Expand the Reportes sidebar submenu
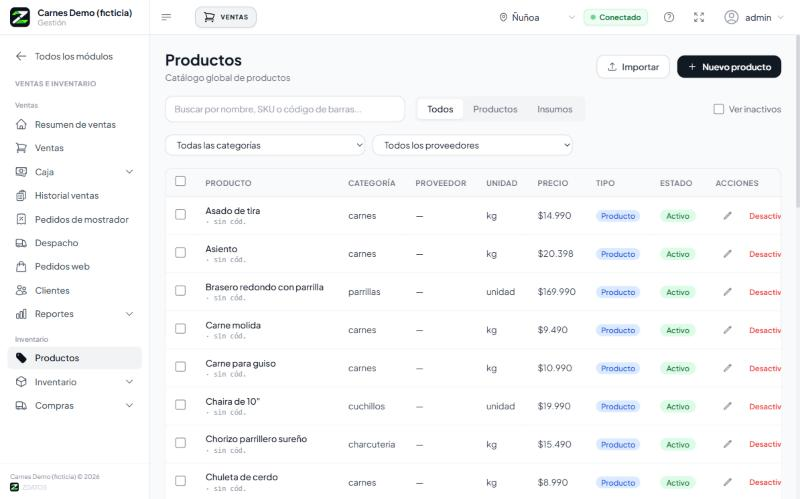Screen dimensions: 800x499 coord(130,314)
